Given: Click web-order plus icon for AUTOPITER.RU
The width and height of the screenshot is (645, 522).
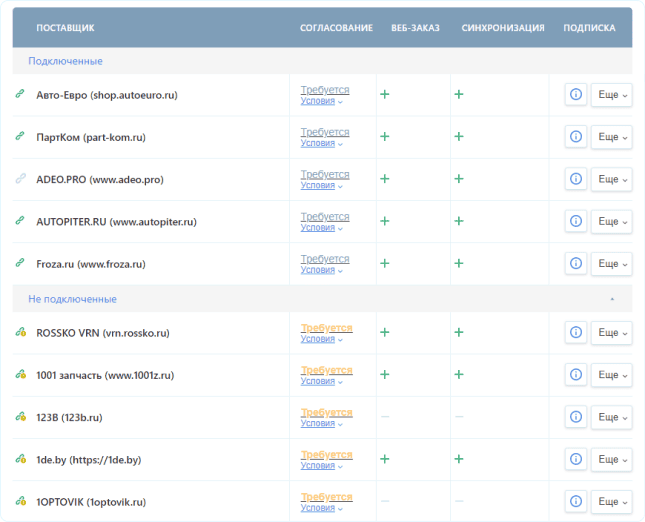Looking at the screenshot, I should tap(385, 221).
